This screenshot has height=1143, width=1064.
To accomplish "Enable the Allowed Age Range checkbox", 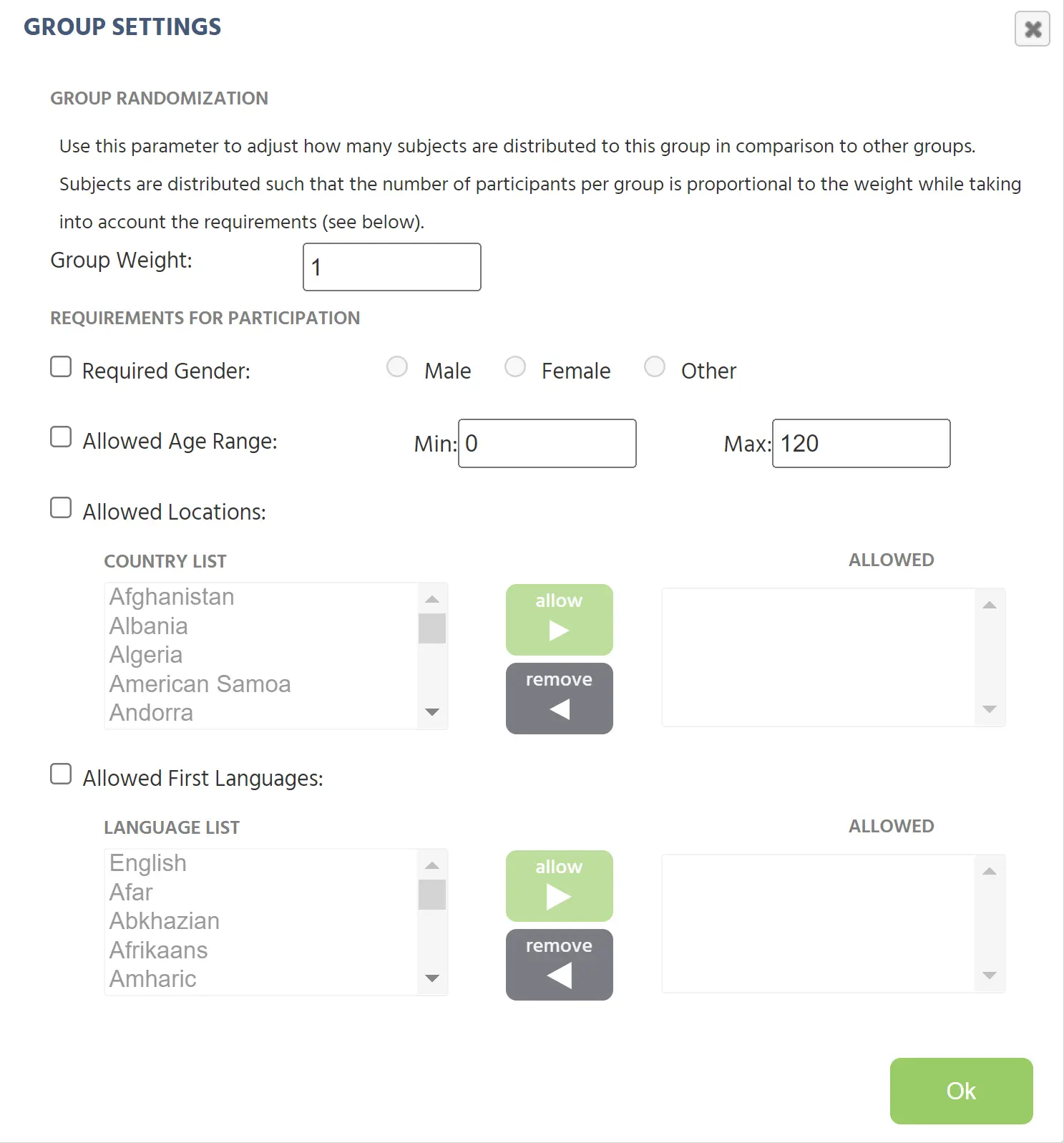I will (x=61, y=437).
